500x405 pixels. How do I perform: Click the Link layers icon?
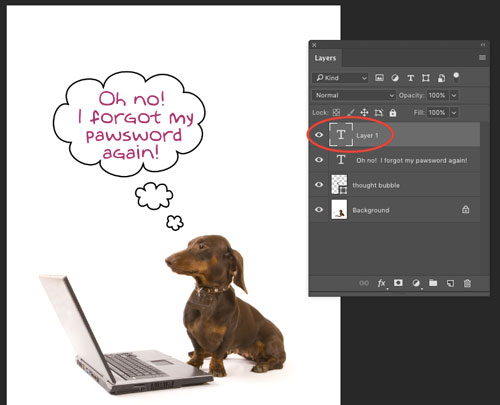click(364, 283)
